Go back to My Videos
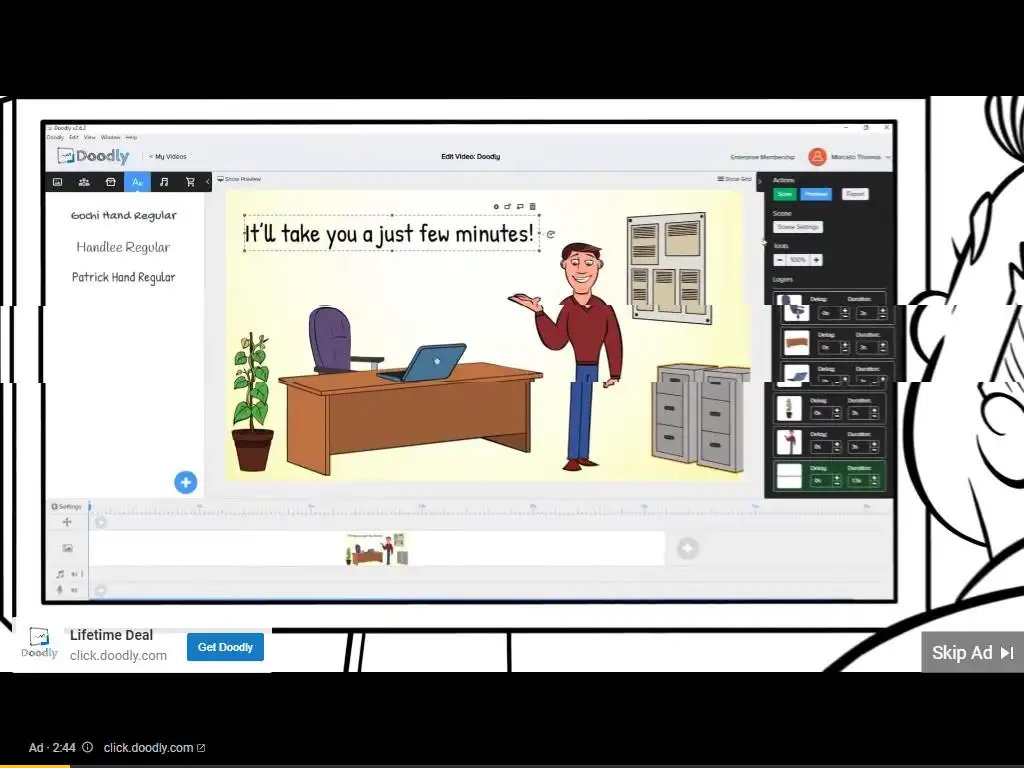 click(x=168, y=157)
